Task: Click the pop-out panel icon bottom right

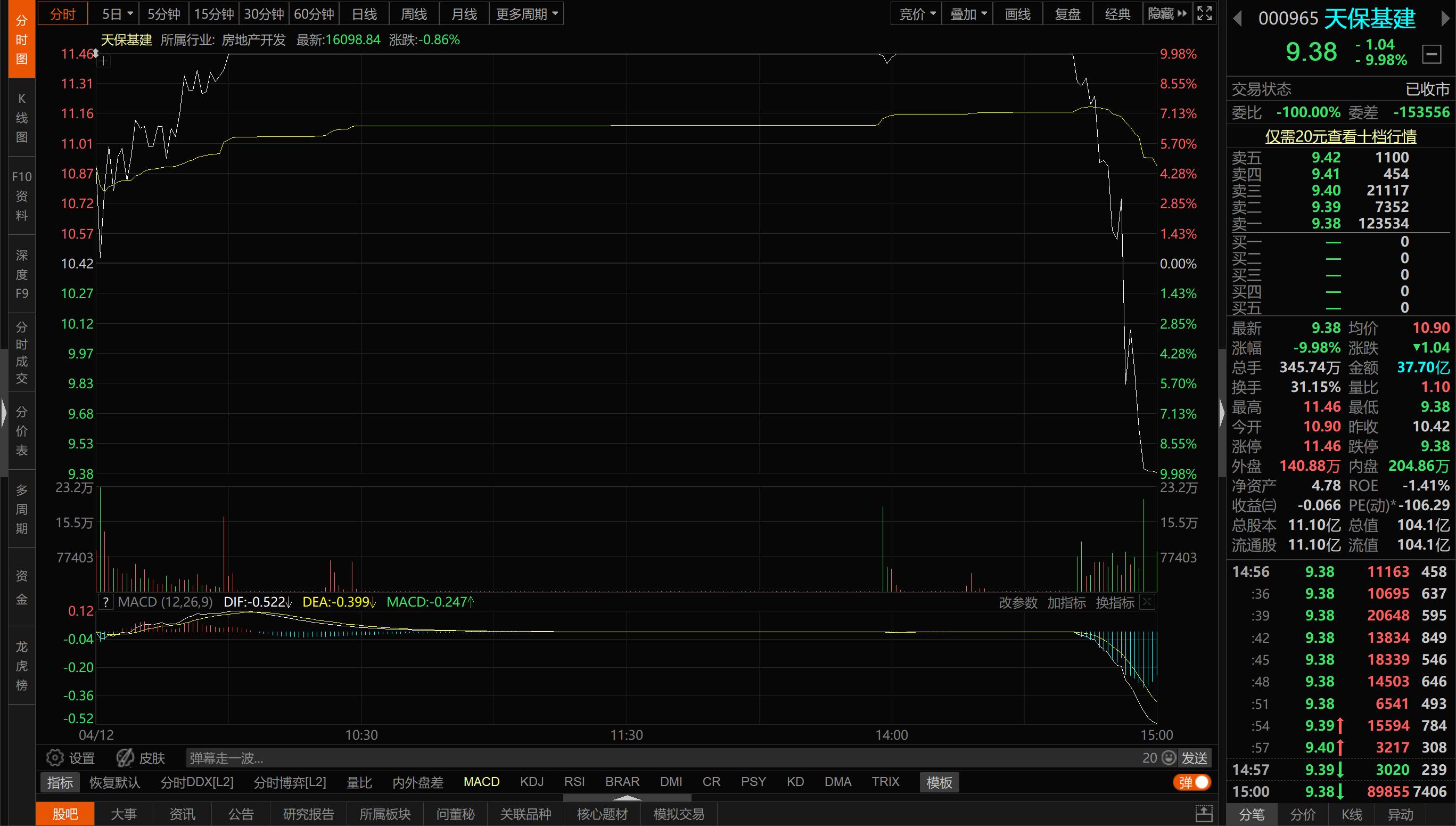Action: tap(1204, 814)
